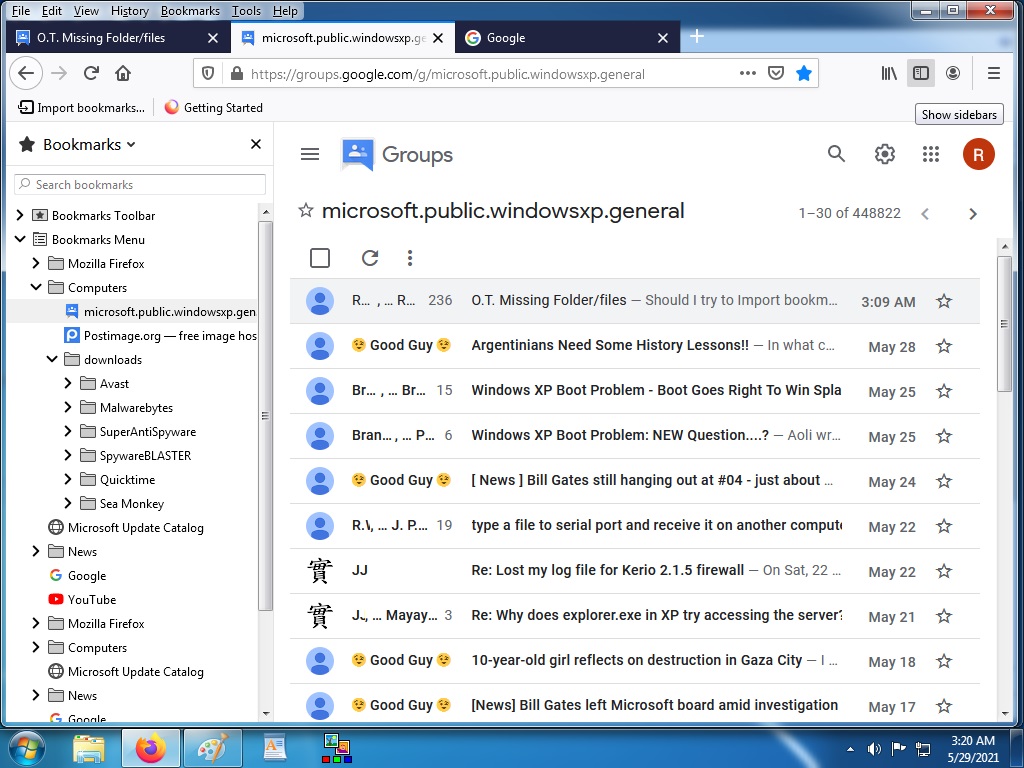Reload the page using the toolbar reload icon
1024x768 pixels.
pos(91,73)
